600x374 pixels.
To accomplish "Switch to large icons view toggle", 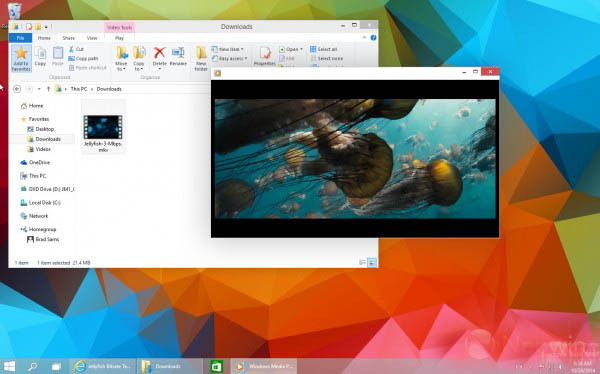I will (x=372, y=263).
